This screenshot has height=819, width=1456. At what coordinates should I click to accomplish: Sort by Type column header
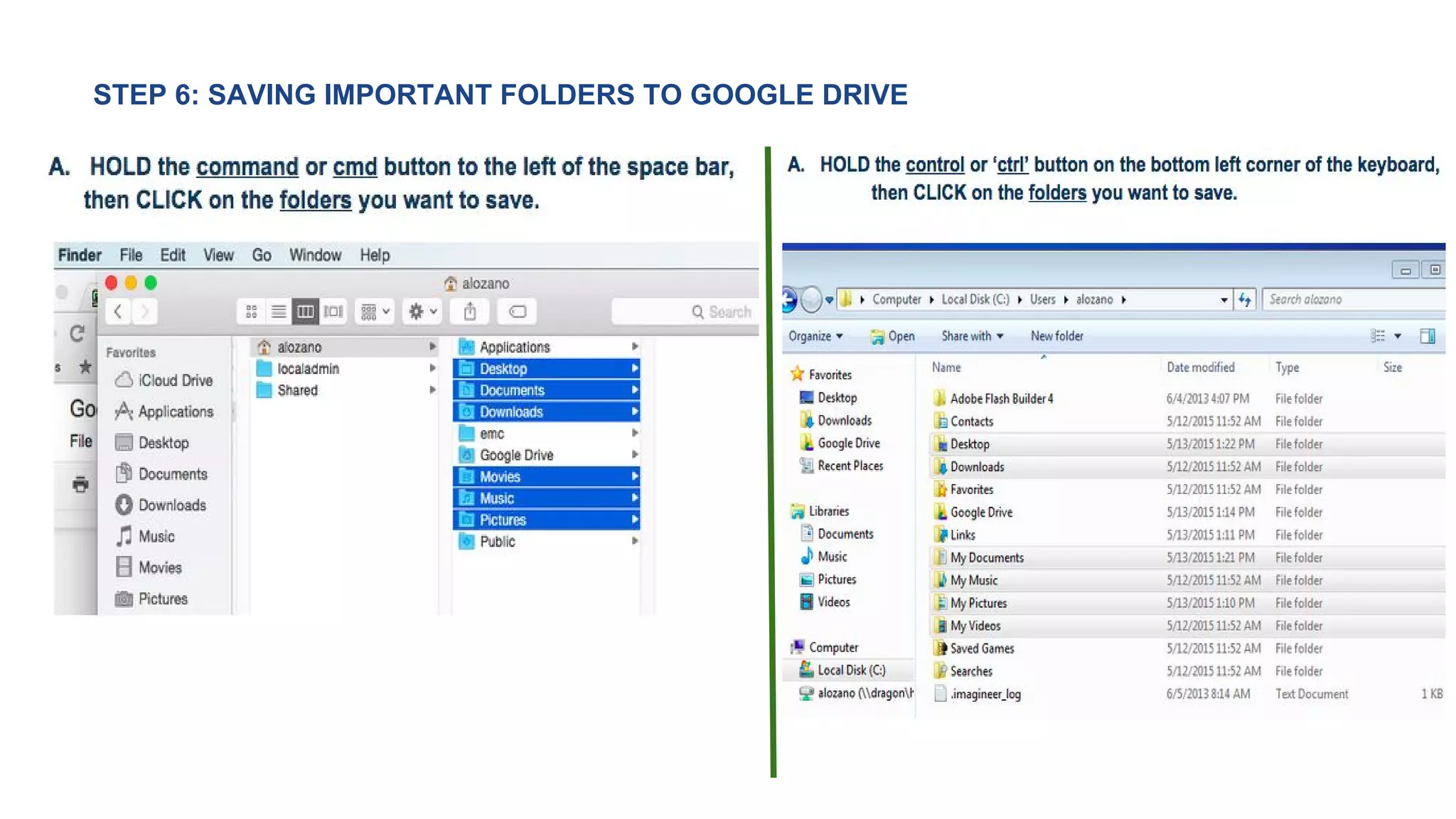pos(1288,368)
